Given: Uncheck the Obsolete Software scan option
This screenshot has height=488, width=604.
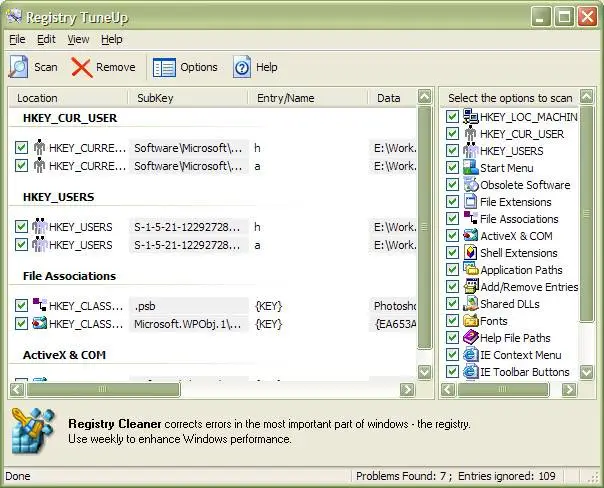Looking at the screenshot, I should (453, 185).
